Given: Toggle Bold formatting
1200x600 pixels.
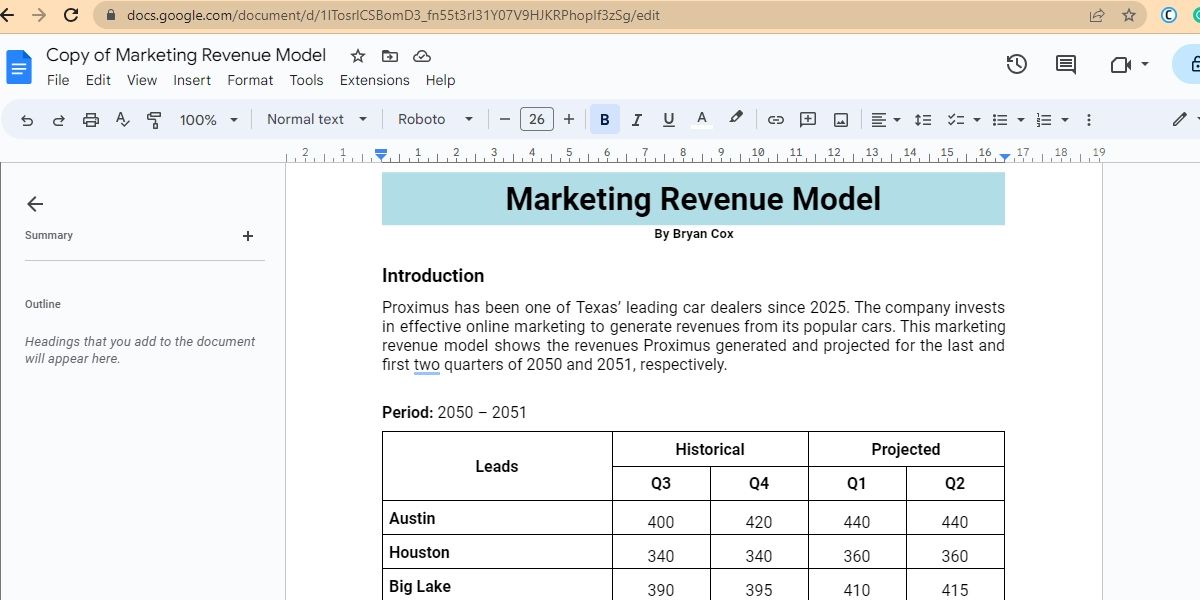Looking at the screenshot, I should 604,120.
